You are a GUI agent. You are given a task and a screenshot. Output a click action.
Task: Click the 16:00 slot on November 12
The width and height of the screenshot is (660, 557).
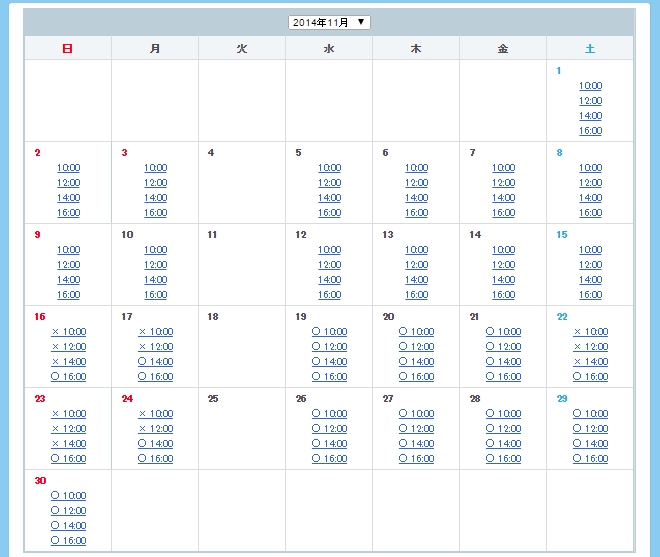pos(329,295)
